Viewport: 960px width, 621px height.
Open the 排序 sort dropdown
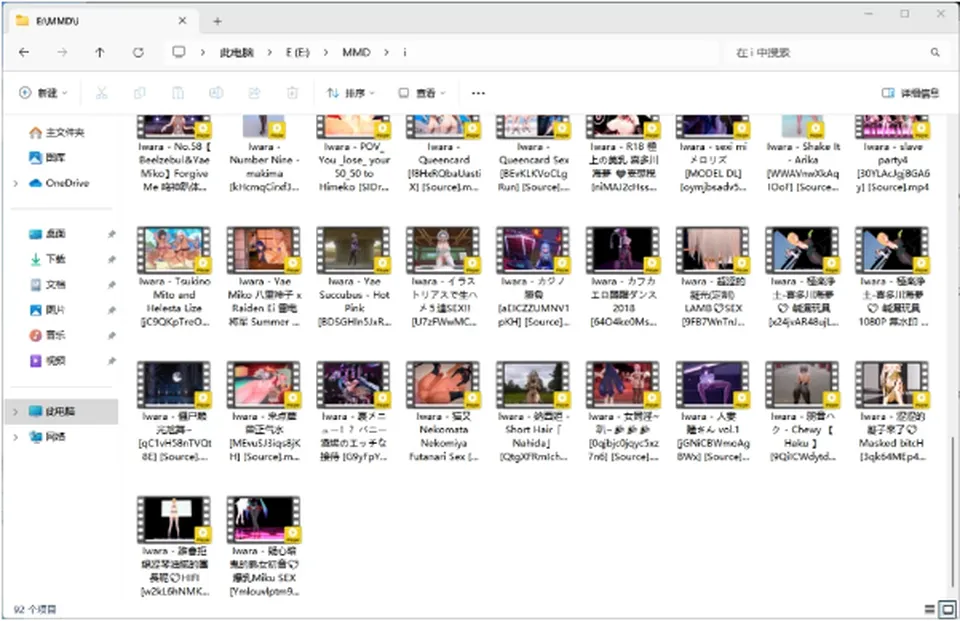(x=350, y=93)
